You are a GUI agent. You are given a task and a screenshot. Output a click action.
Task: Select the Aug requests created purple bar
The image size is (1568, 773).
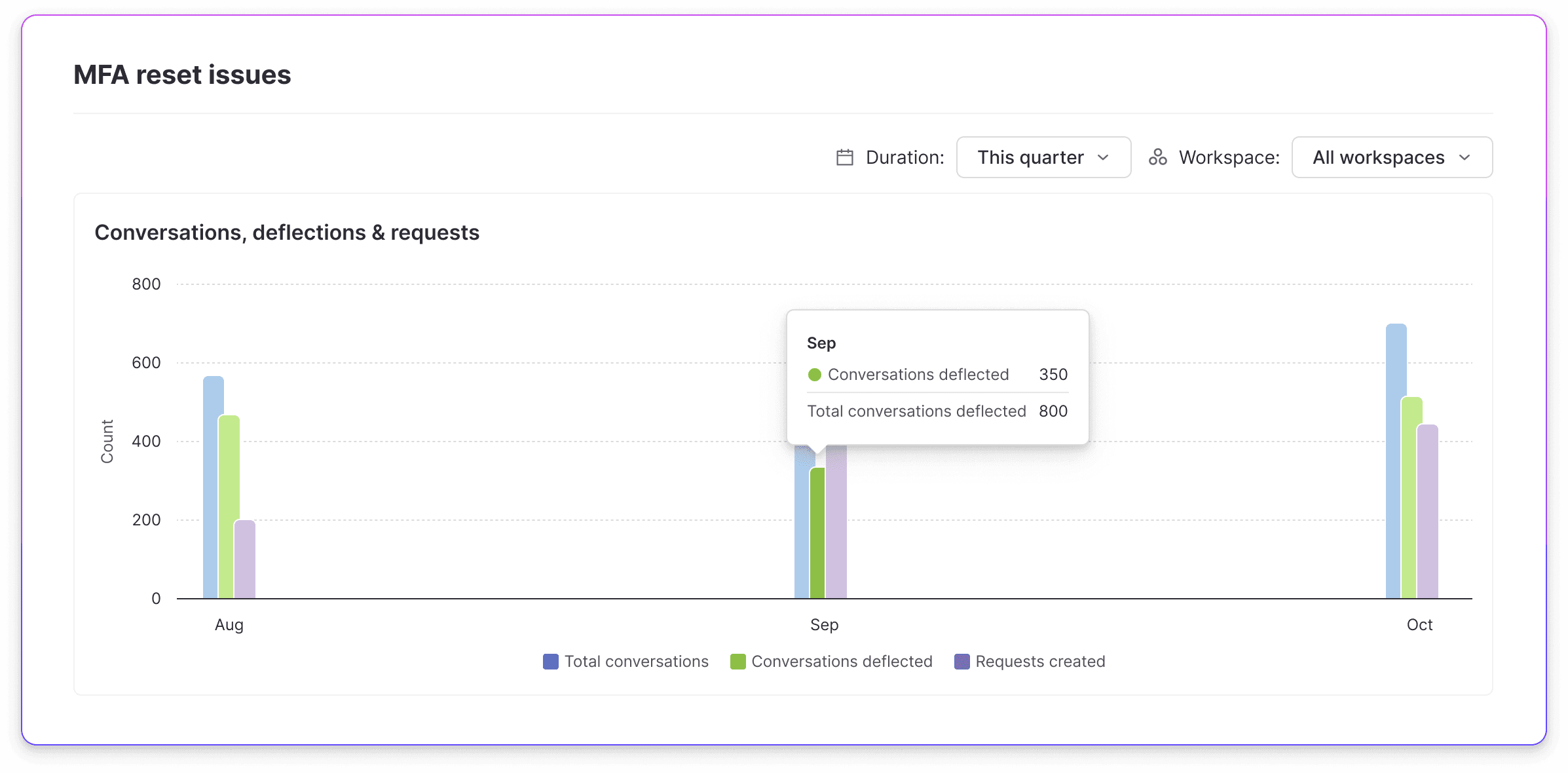[245, 559]
